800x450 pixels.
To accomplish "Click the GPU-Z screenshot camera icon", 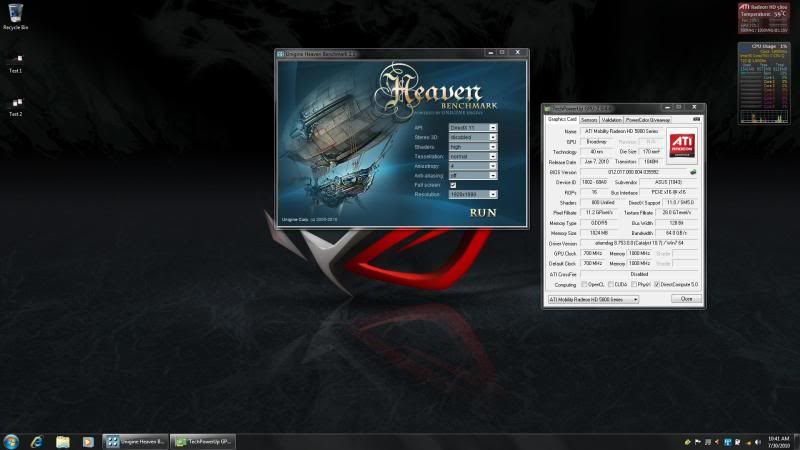I will pos(696,119).
